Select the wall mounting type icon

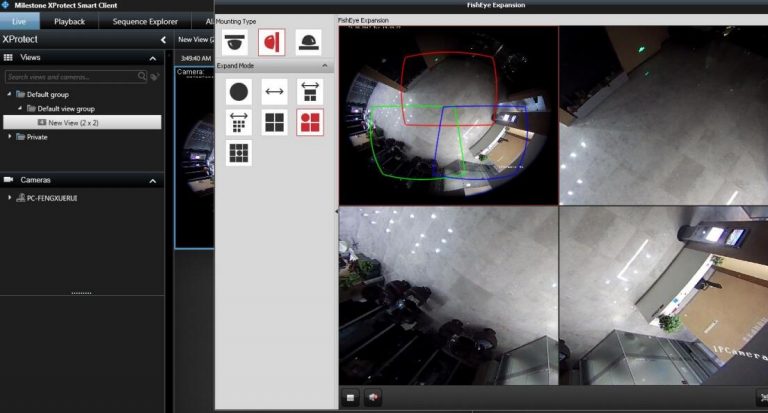pos(272,42)
